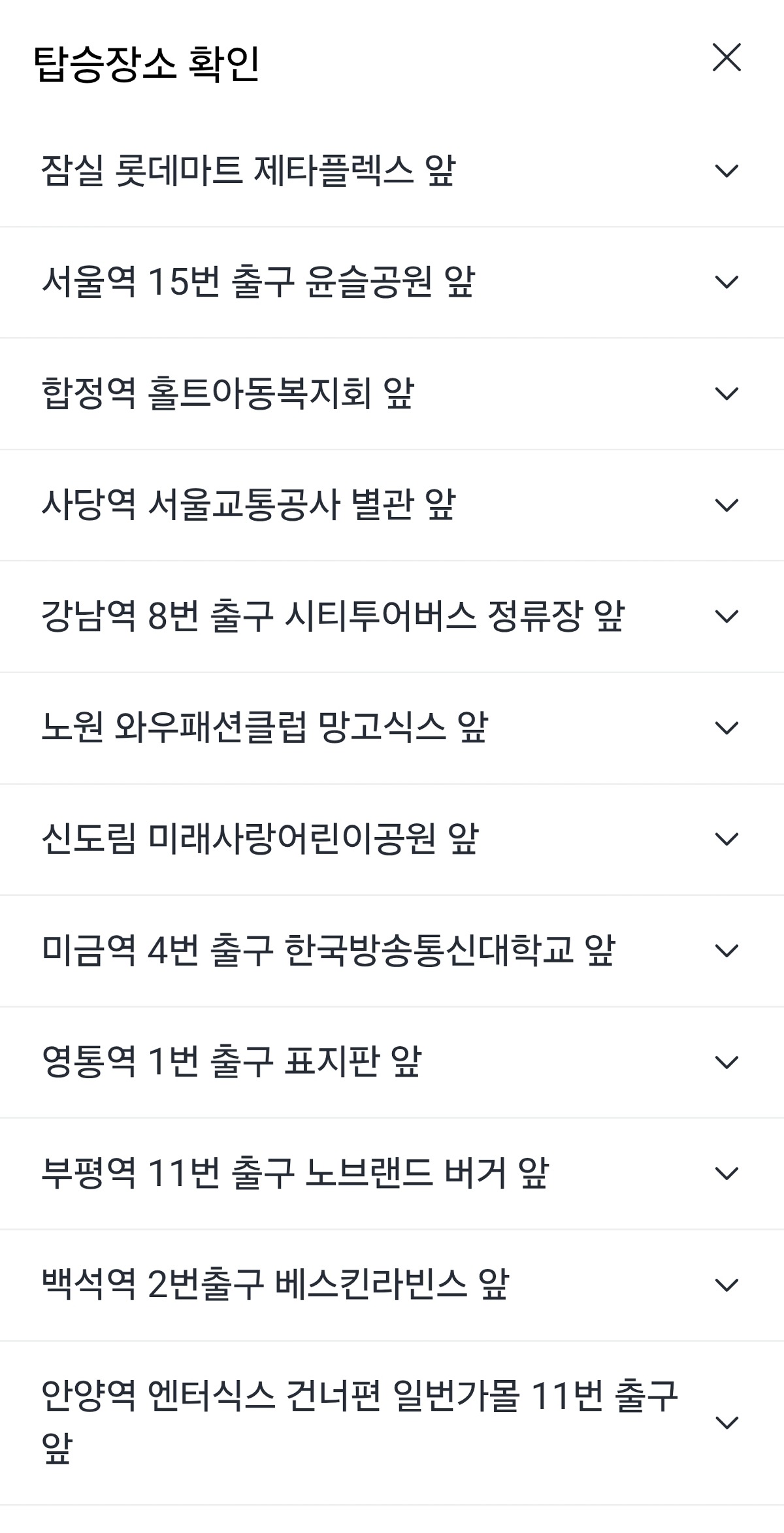Choose 미금역 한국방송통신대학교 앞 text

pos(328,951)
